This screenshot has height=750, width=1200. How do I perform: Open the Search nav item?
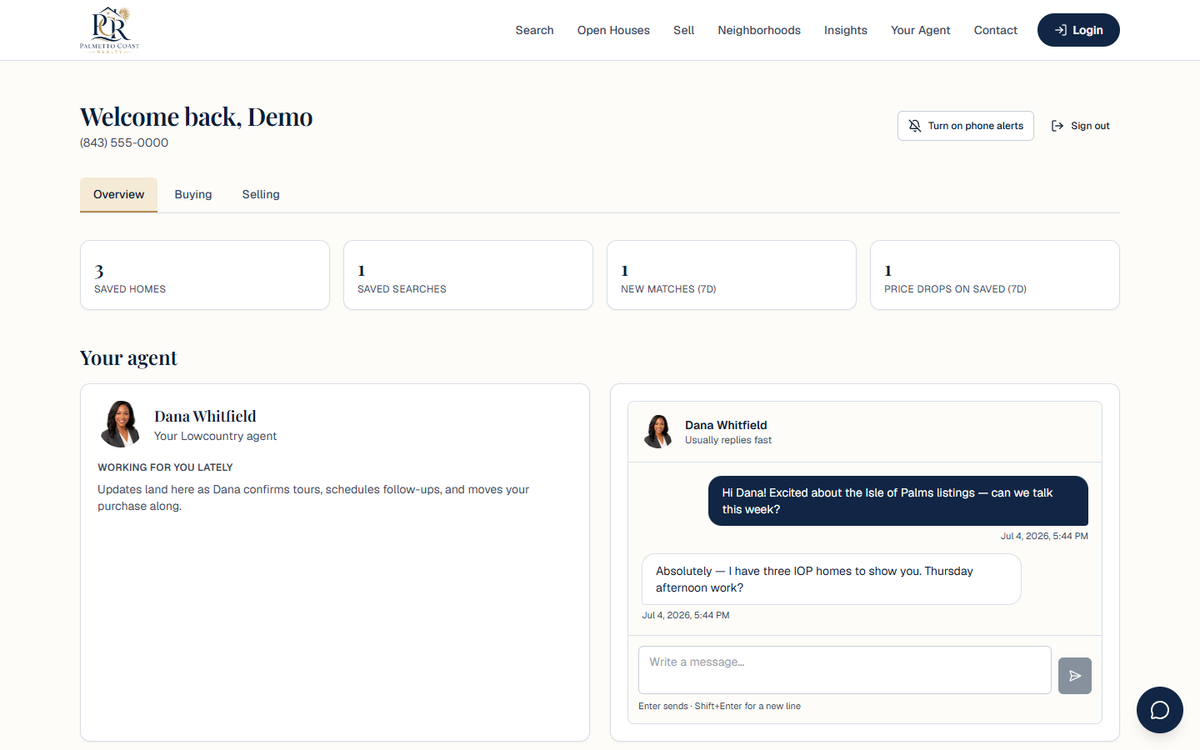click(534, 30)
